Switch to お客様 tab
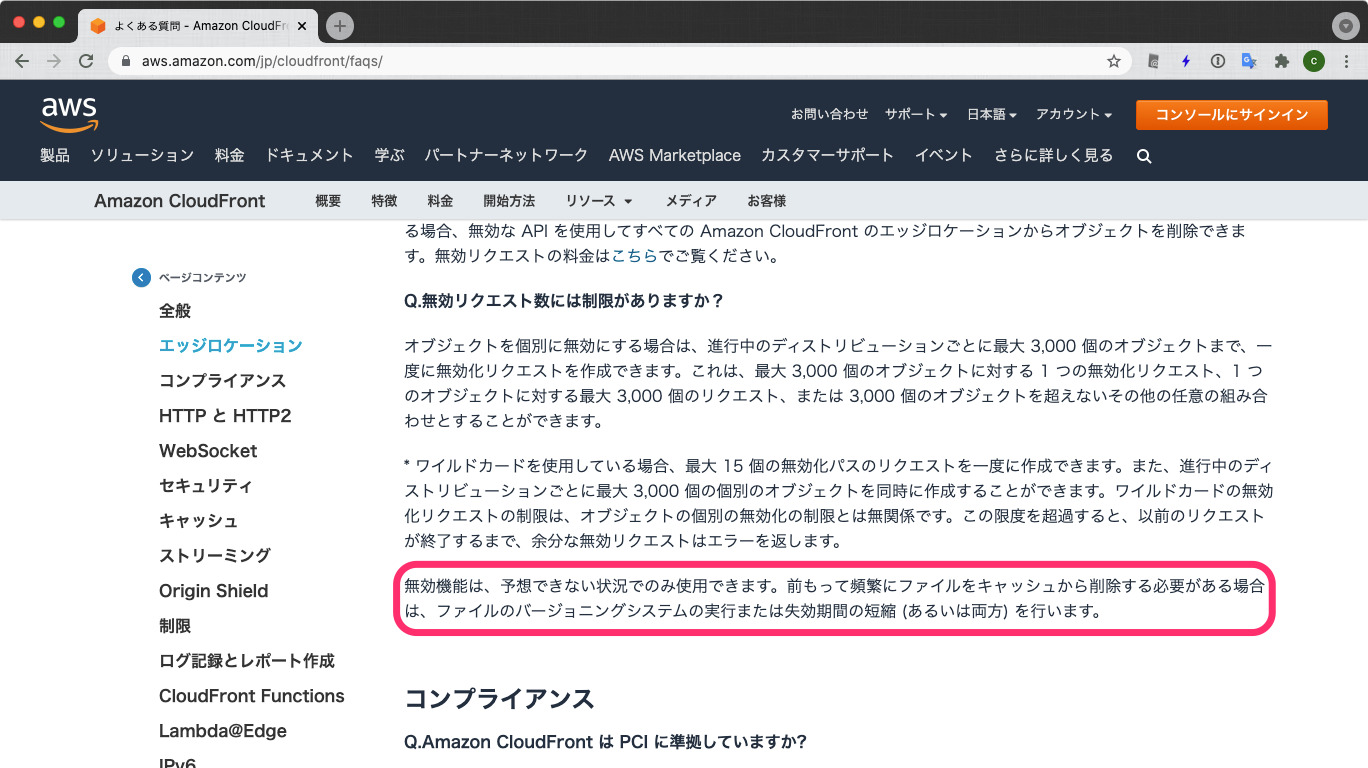1368x768 pixels. (766, 201)
